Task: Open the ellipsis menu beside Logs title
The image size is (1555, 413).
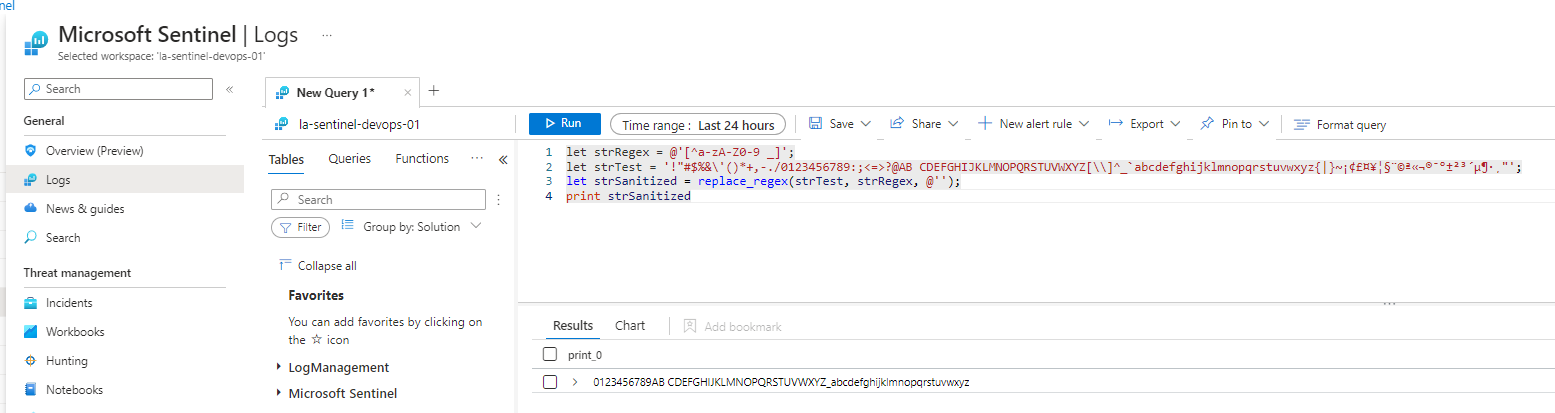Action: (x=326, y=35)
